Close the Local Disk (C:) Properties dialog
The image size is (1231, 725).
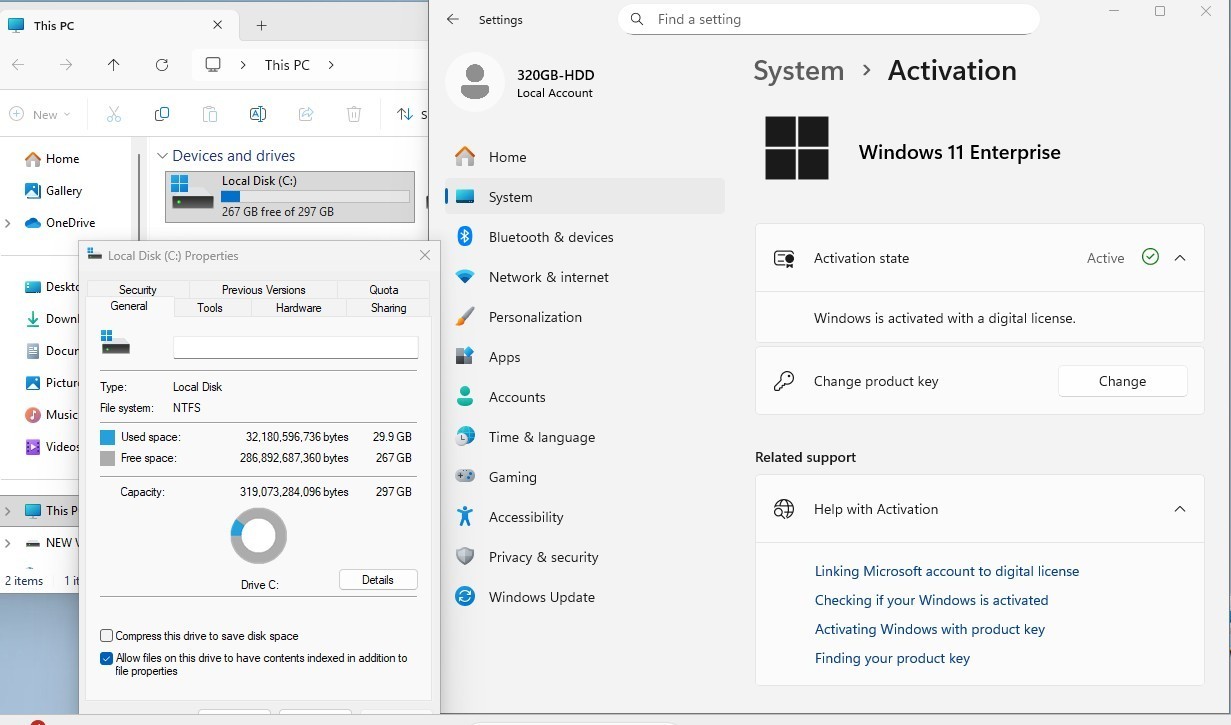(425, 255)
